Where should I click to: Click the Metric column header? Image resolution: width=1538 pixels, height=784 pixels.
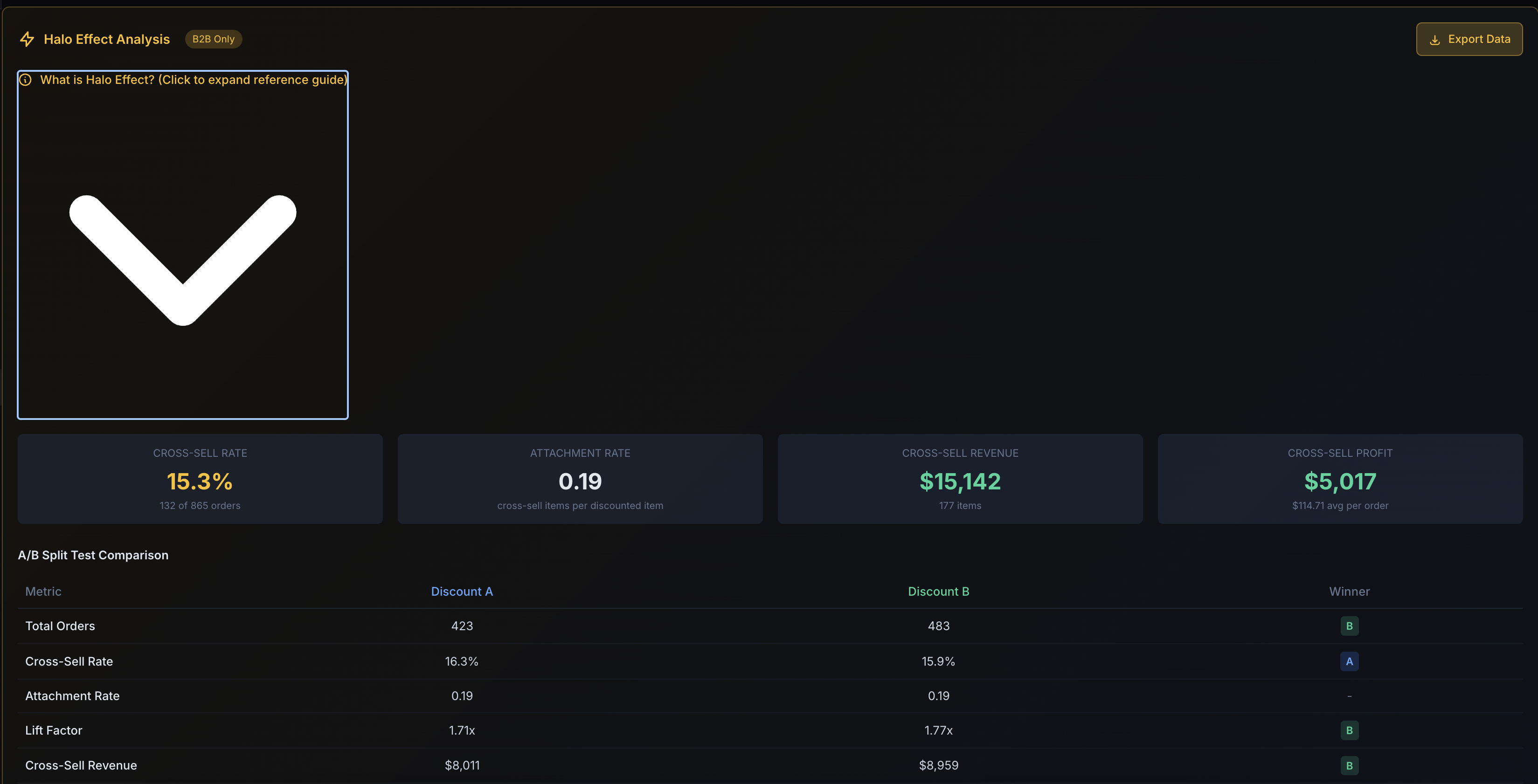[43, 591]
